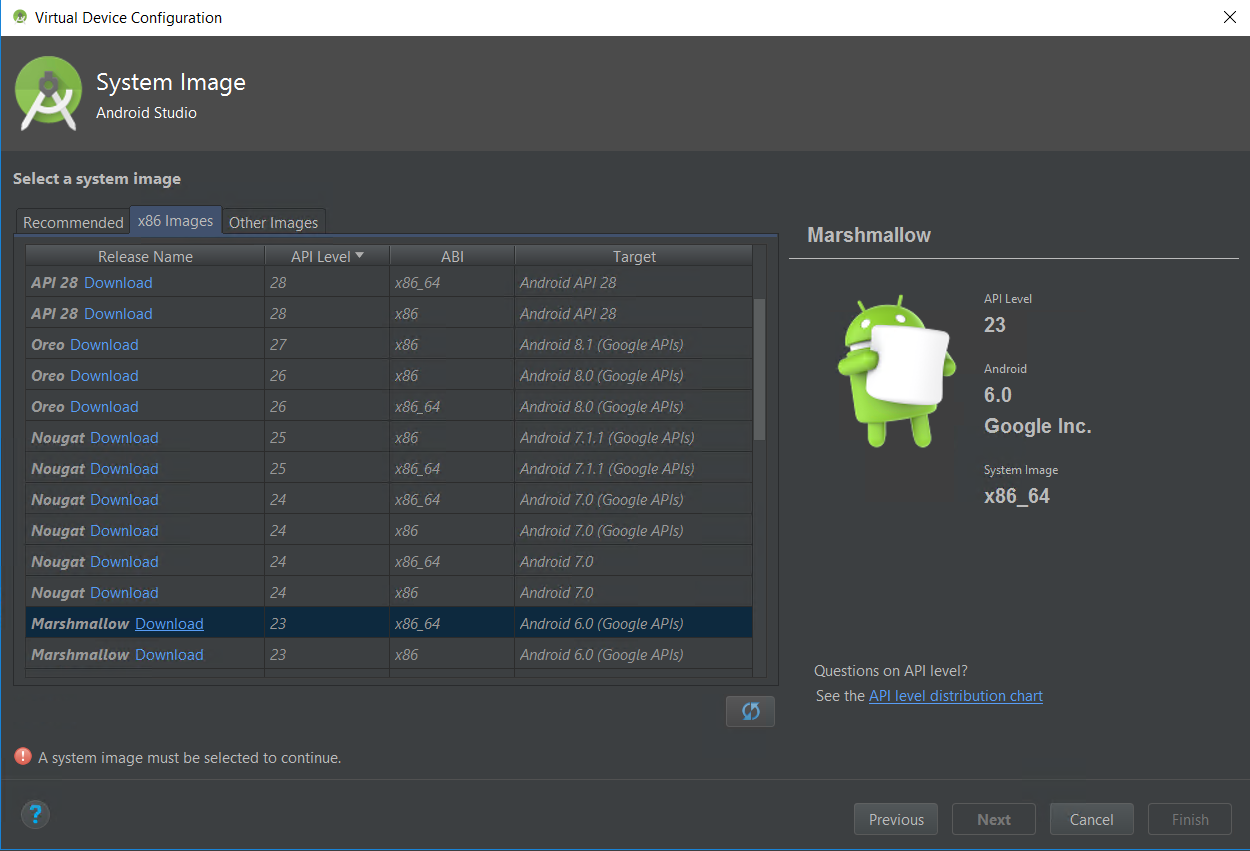Toggle the API Level sort arrow
This screenshot has height=851, width=1250.
[359, 256]
